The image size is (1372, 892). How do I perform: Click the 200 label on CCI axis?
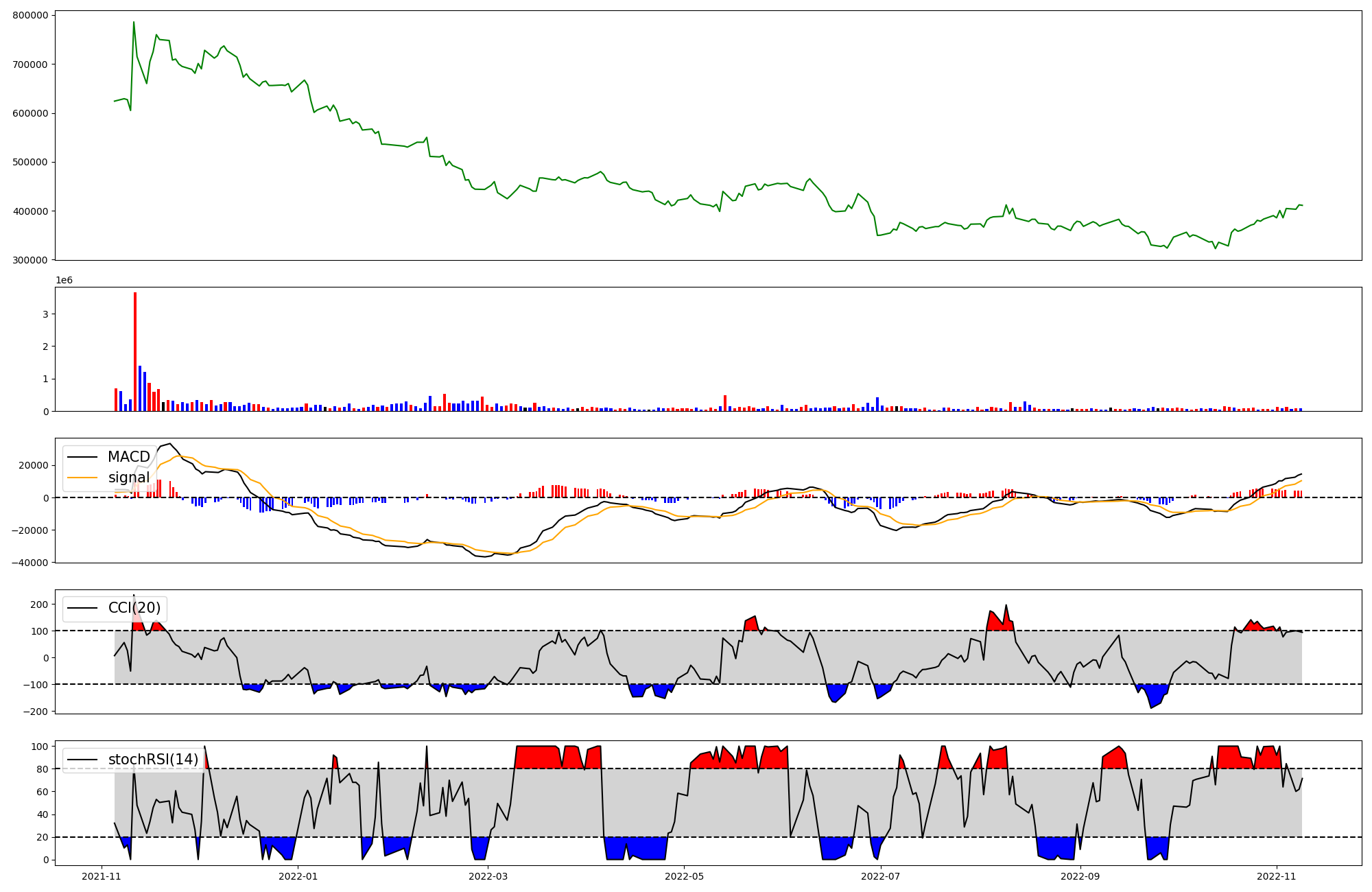pos(39,605)
